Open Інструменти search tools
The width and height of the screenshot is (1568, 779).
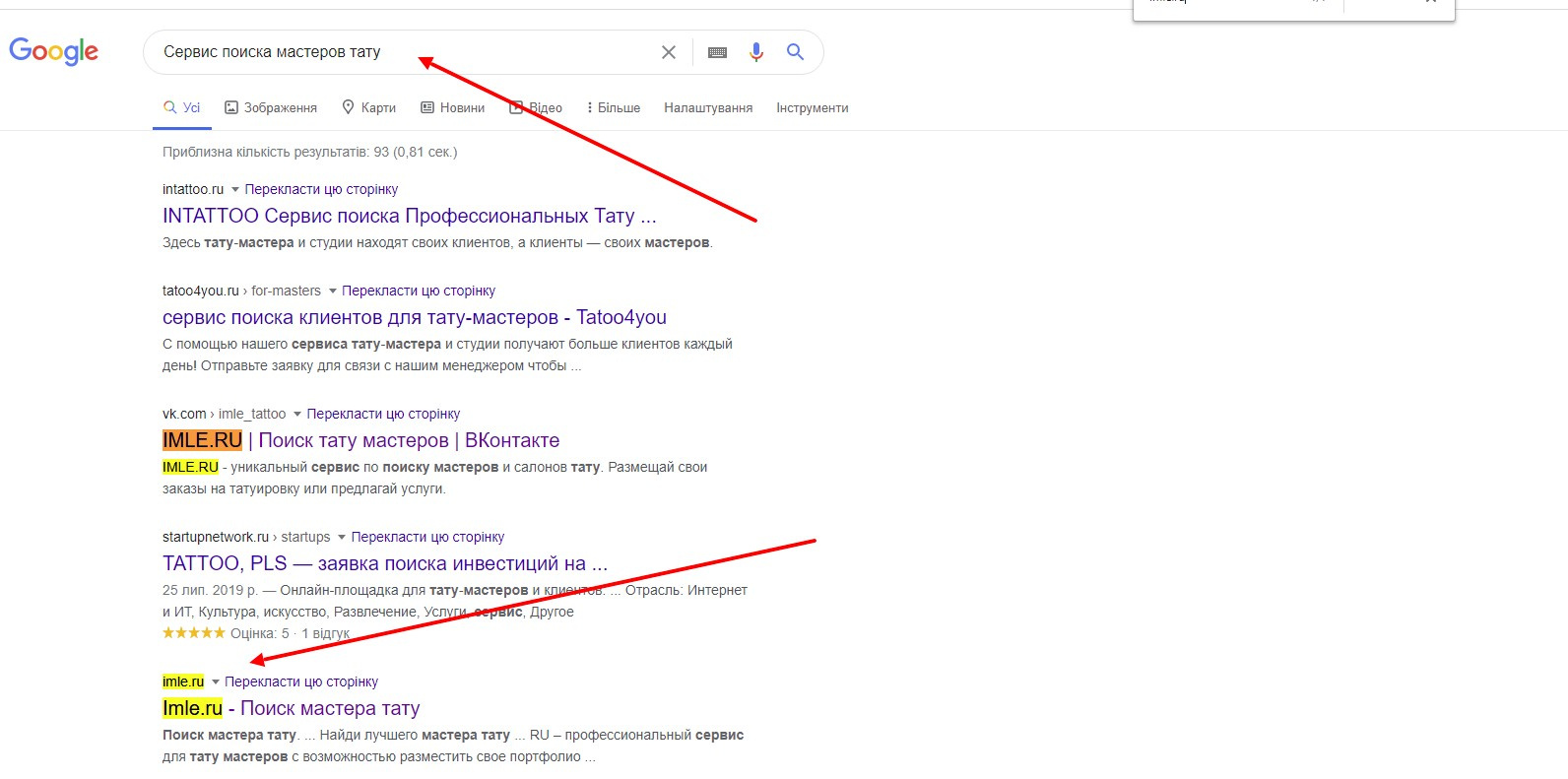(812, 107)
